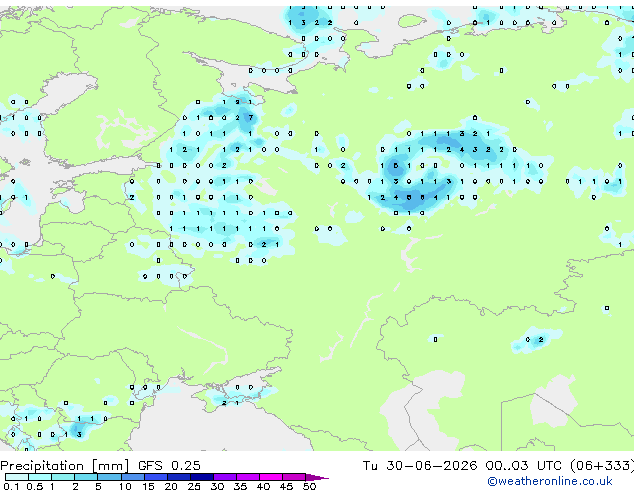Choose the bright magenta swatch between 40 and 45
This screenshot has height=490, width=634.
coord(271,477)
